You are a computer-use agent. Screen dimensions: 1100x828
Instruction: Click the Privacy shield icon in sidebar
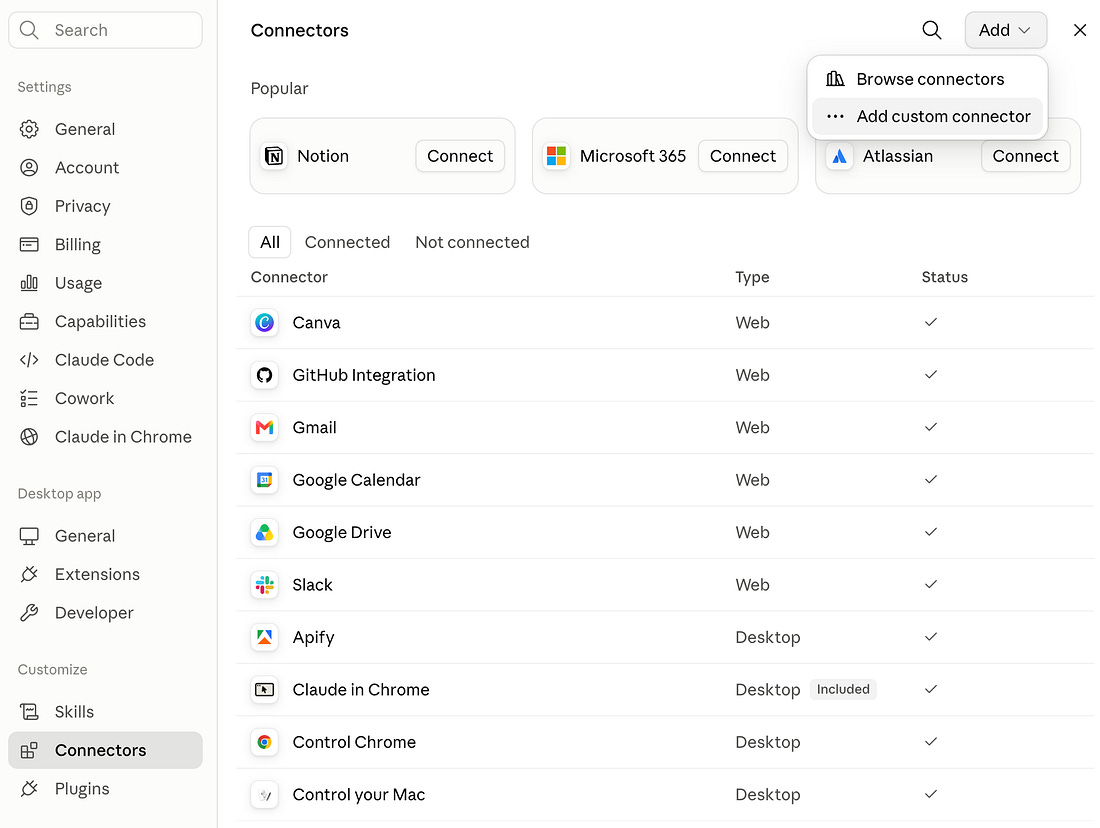pos(29,206)
